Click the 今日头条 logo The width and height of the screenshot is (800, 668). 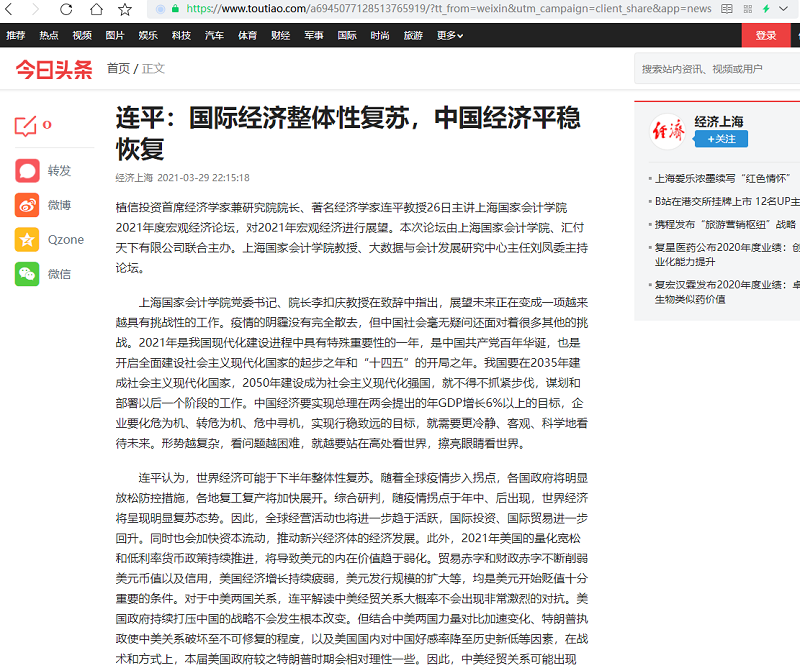53,69
